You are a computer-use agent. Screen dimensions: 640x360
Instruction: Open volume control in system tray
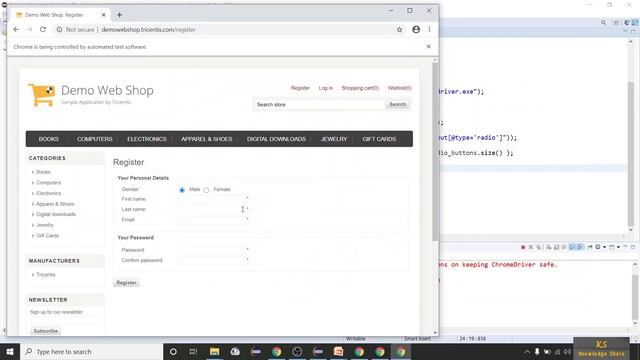(x=567, y=351)
